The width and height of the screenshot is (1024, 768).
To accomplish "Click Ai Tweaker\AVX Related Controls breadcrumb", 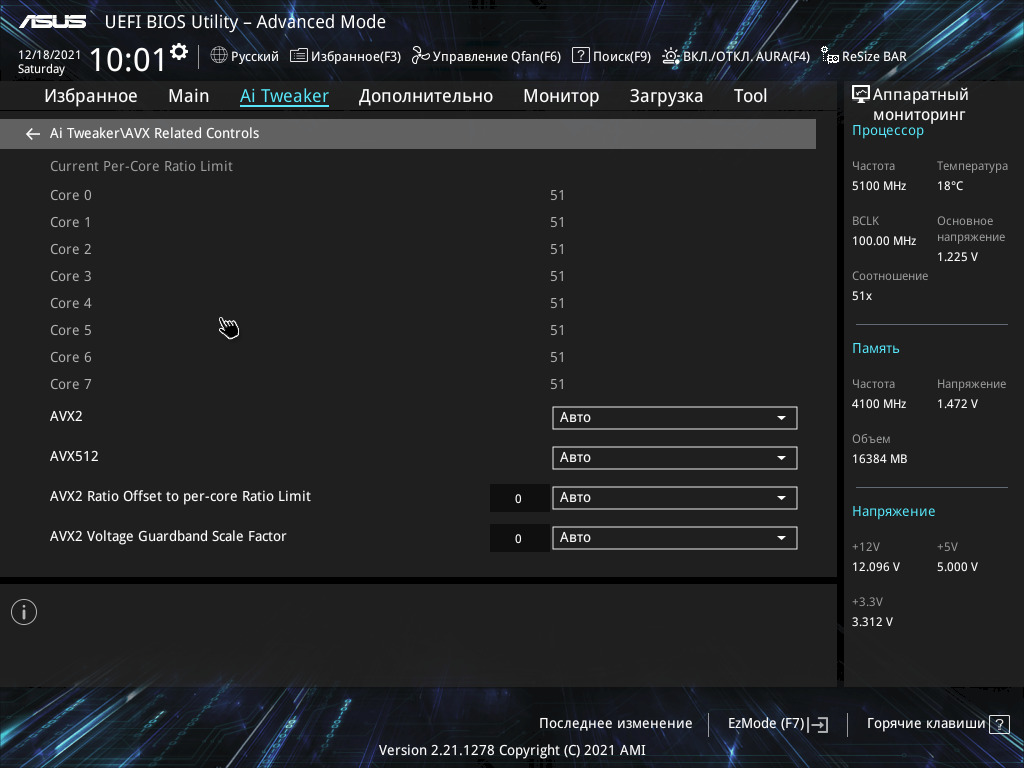I will click(154, 133).
